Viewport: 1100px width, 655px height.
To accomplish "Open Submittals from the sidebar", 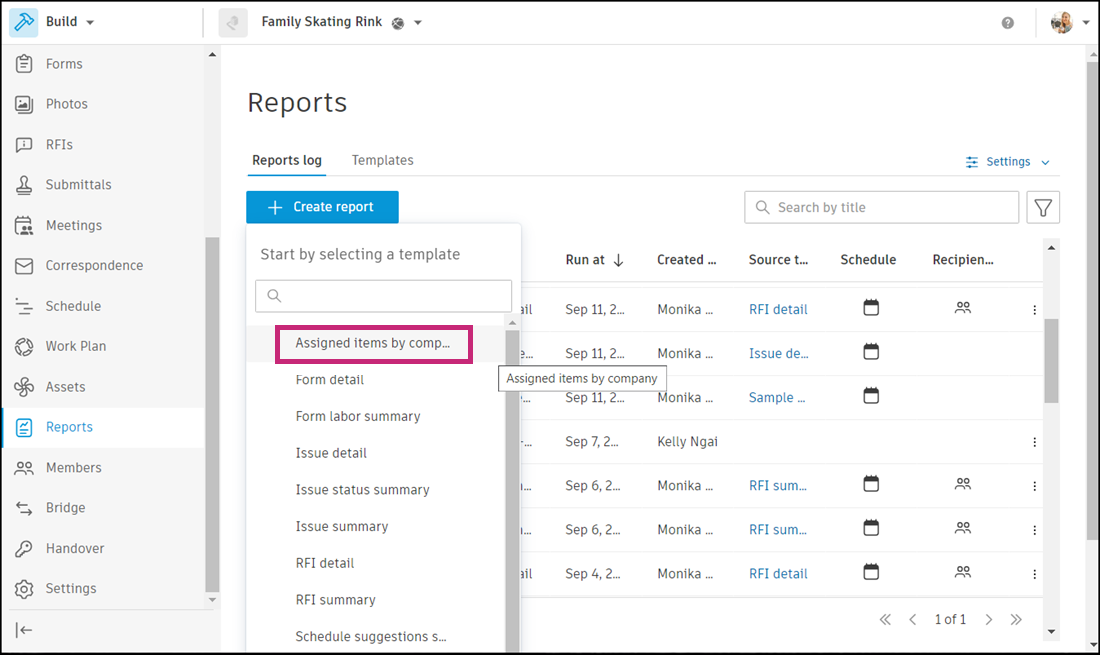I will [x=78, y=185].
